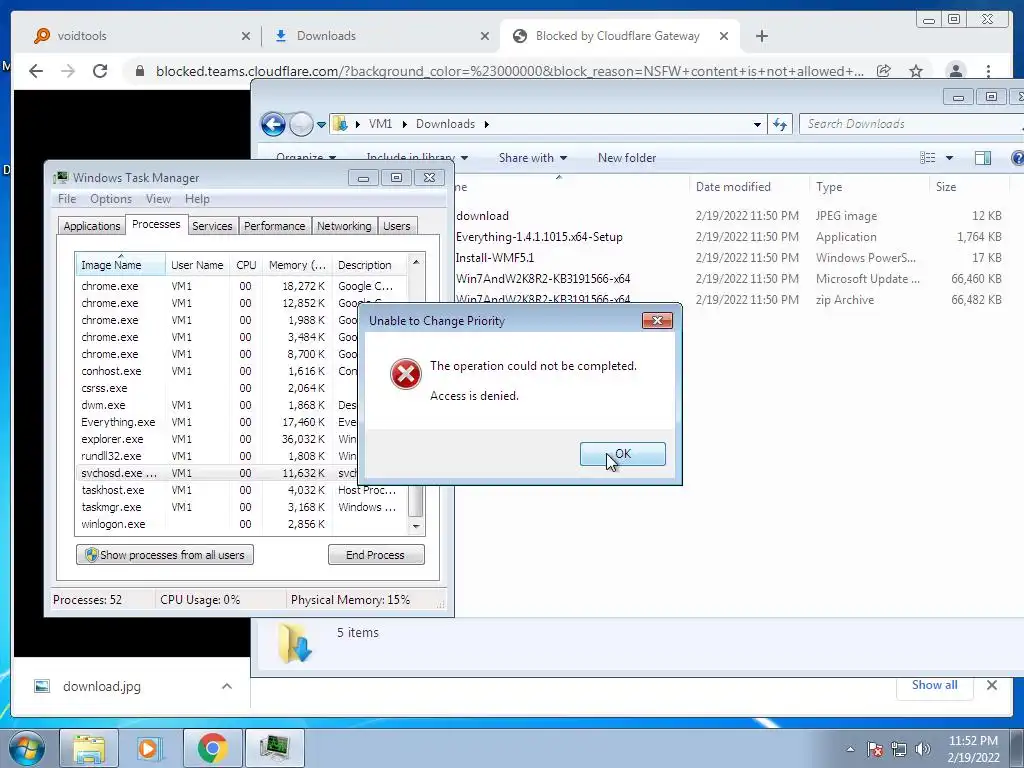Toggle the Explorer preview pane icon
Screen dimensions: 1024x768
983,157
